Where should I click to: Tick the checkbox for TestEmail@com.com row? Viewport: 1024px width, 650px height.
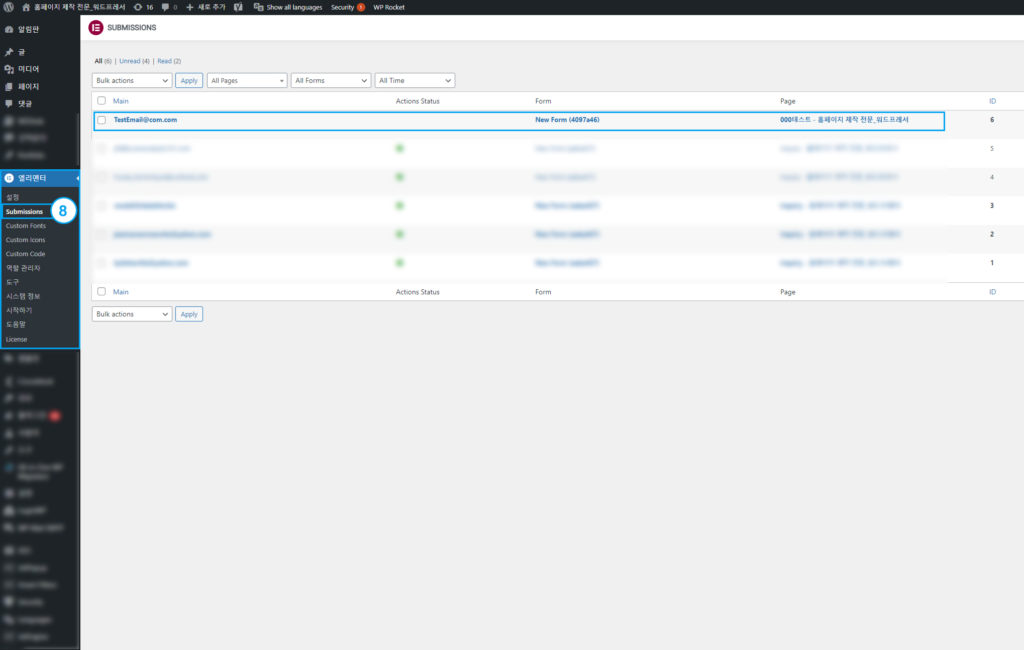101,120
